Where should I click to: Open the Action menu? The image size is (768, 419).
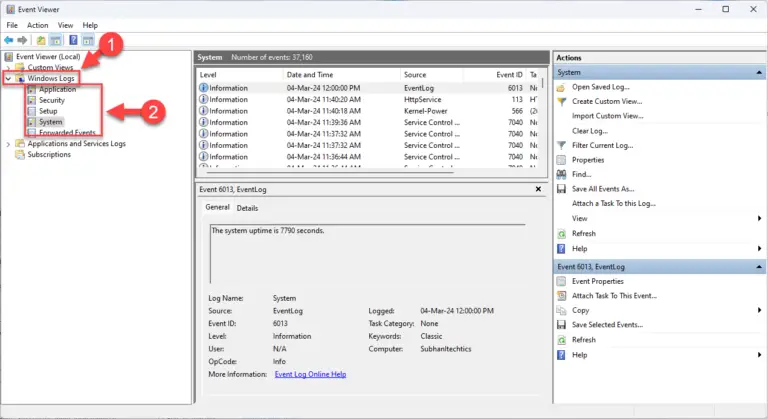pos(37,25)
